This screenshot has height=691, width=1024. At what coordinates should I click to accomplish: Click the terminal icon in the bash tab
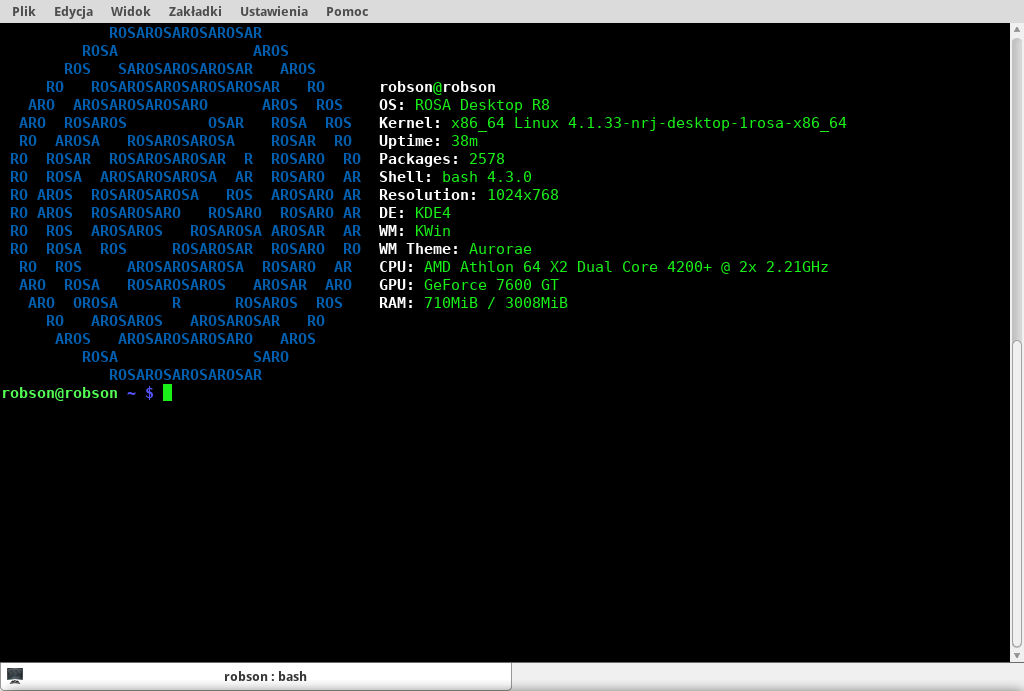pos(15,676)
